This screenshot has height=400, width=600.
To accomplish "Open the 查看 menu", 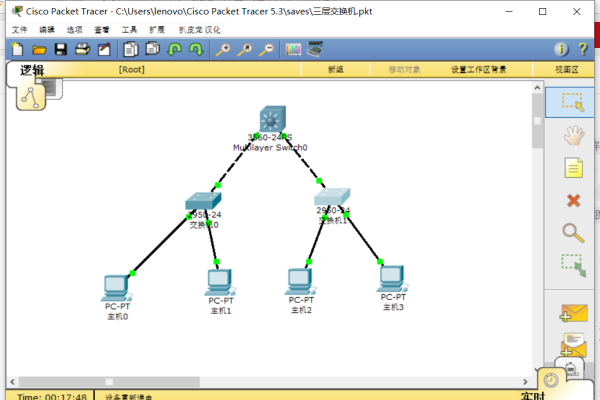I will pos(102,30).
